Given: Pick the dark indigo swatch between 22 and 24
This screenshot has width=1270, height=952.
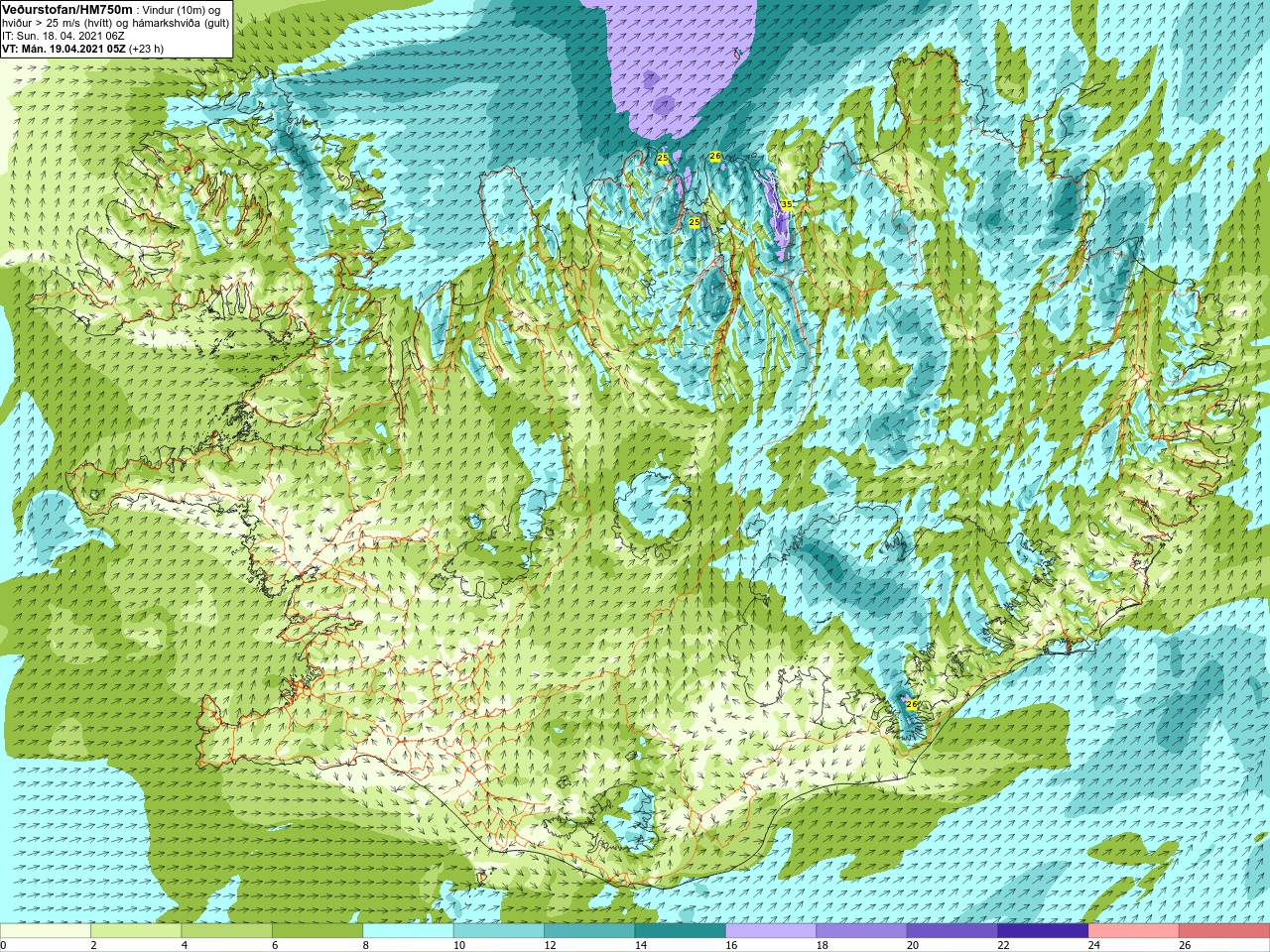Looking at the screenshot, I should pos(1043,930).
